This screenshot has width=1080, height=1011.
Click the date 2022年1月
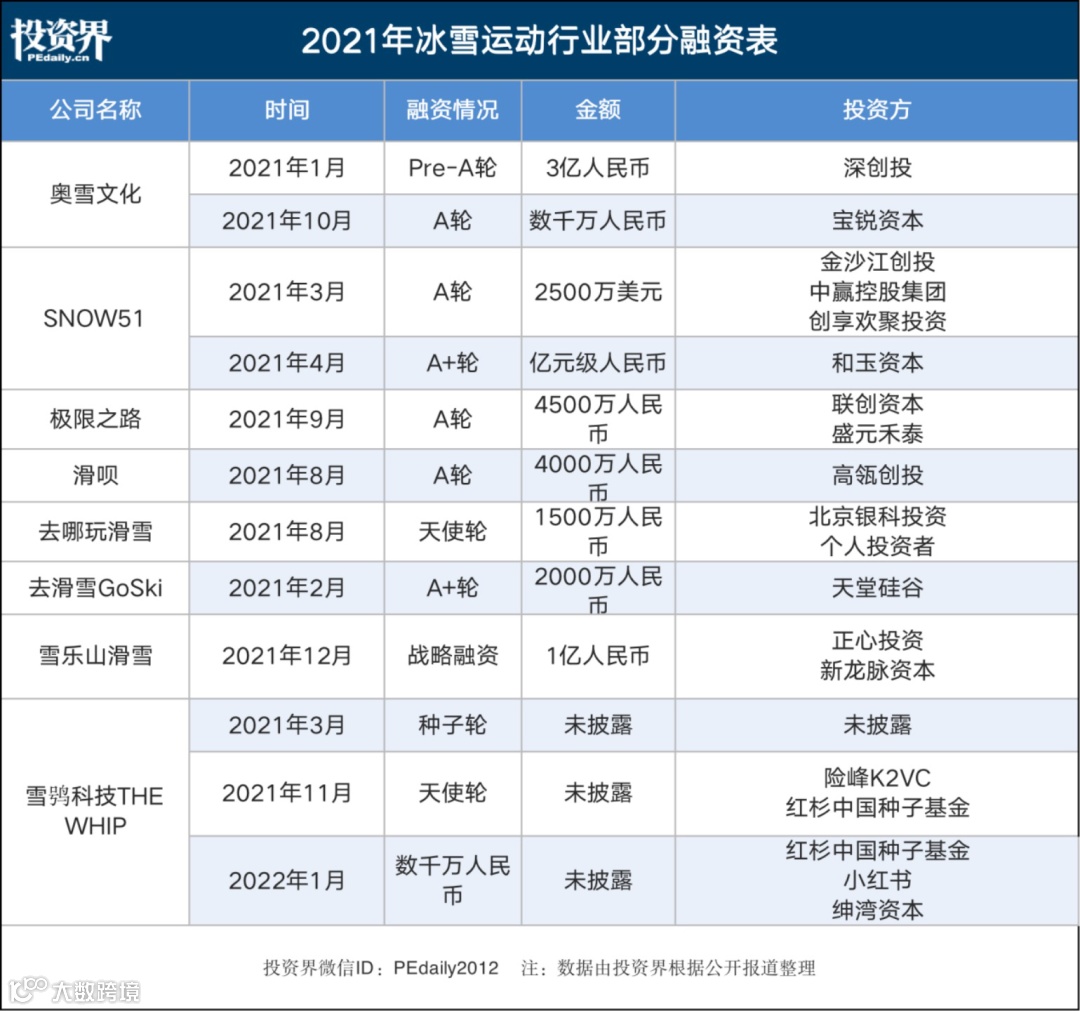(287, 881)
